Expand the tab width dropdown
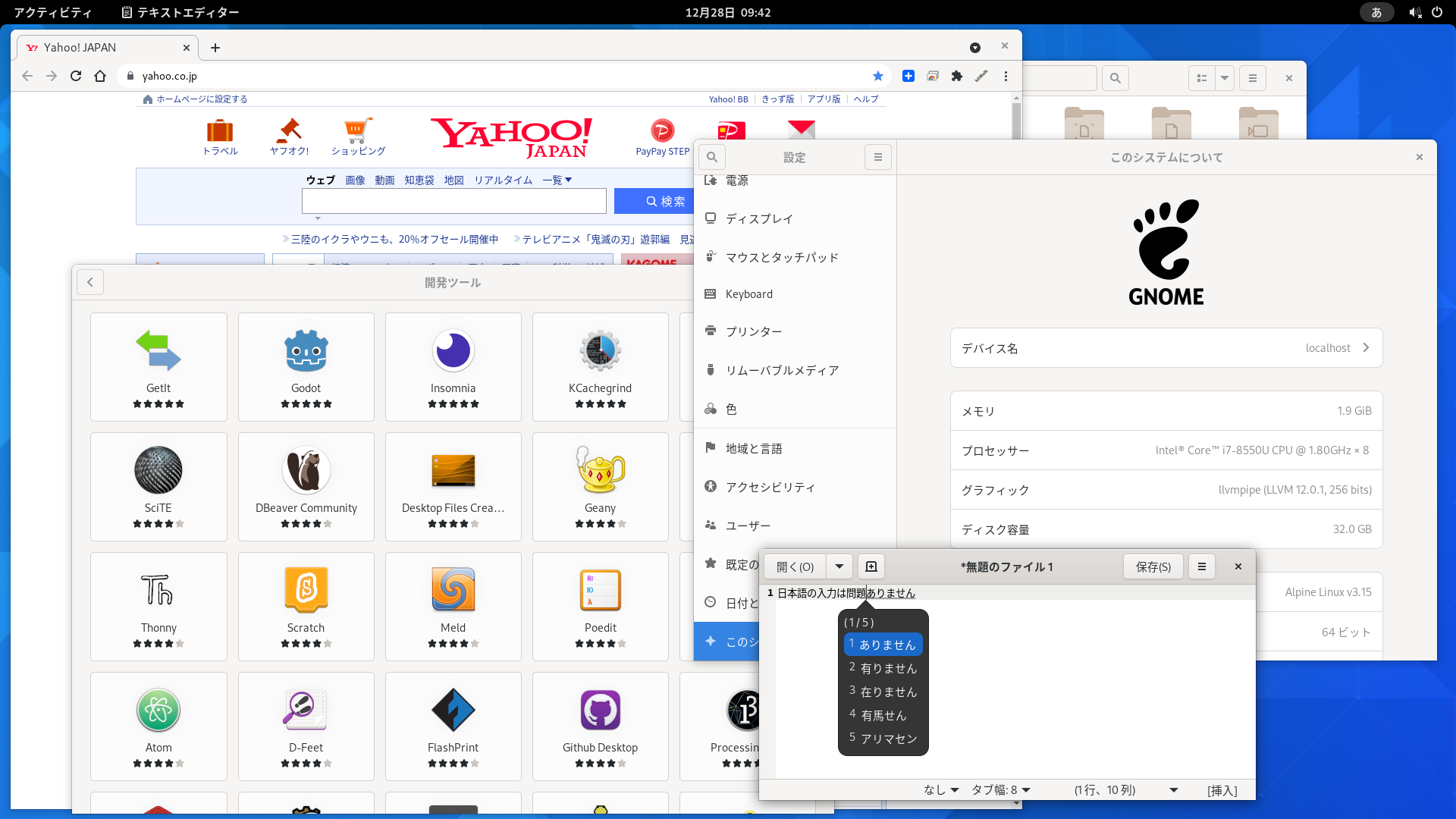This screenshot has height=819, width=1456. pyautogui.click(x=1001, y=790)
